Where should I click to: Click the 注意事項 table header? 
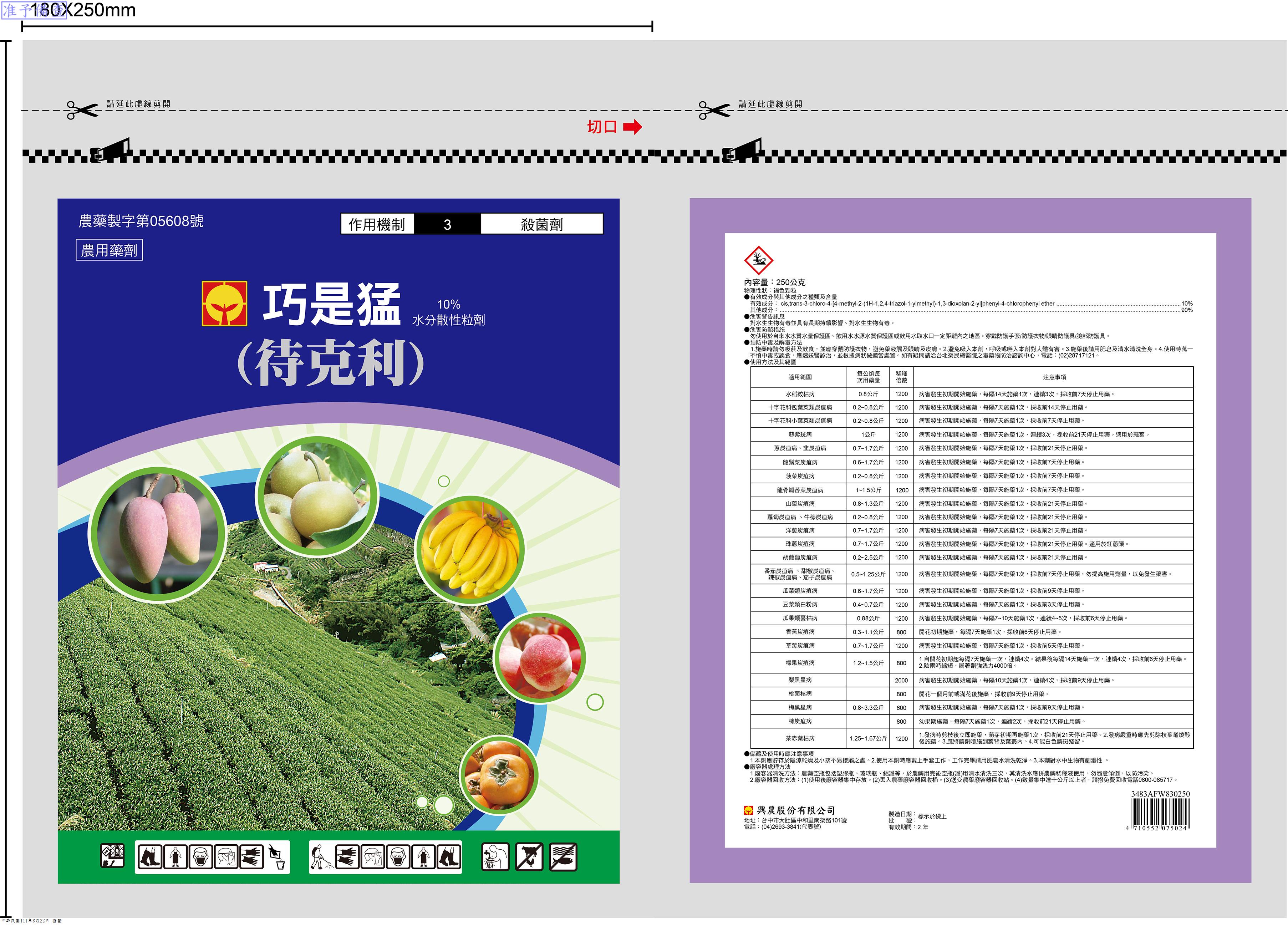click(x=1054, y=377)
